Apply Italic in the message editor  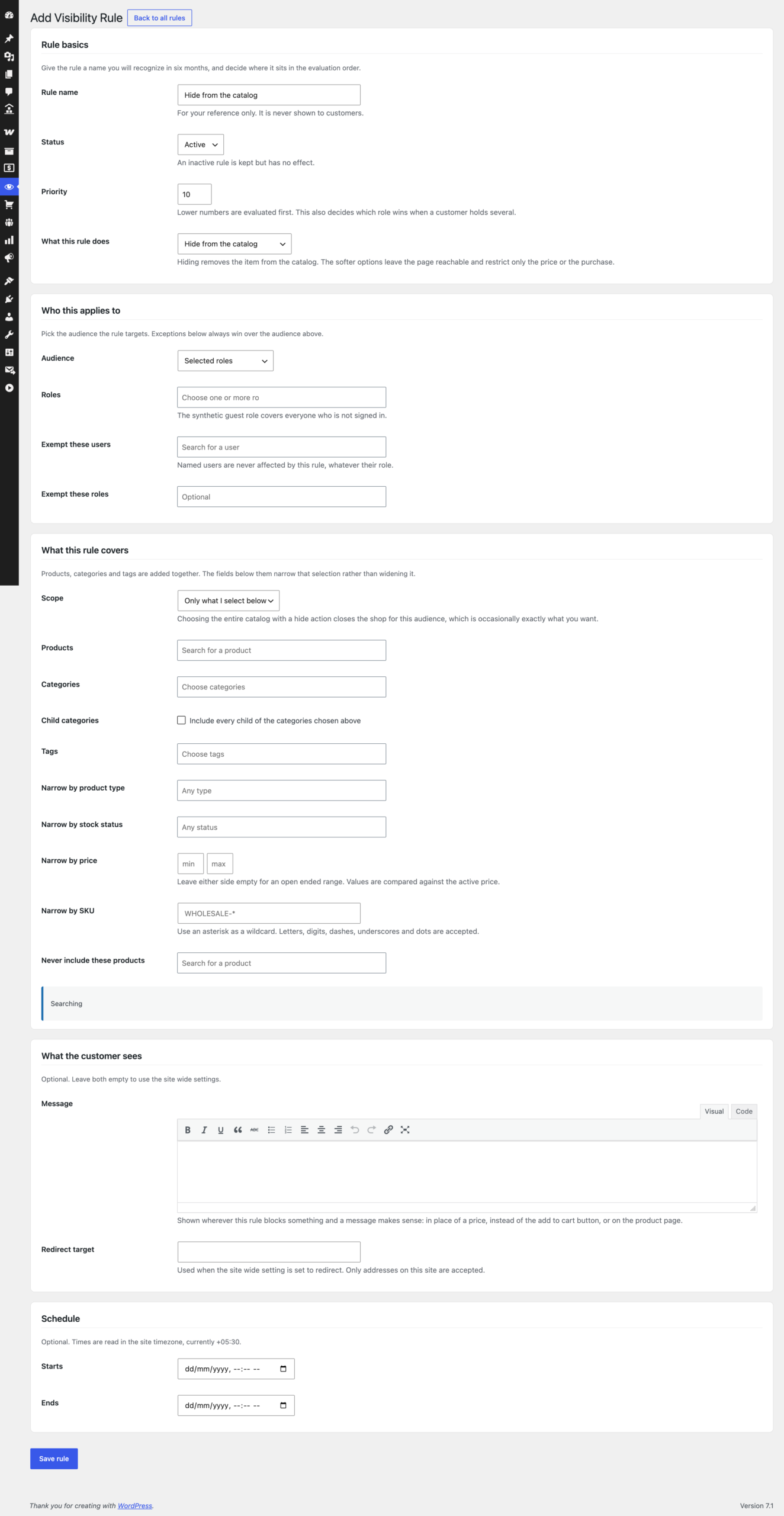pos(204,1130)
